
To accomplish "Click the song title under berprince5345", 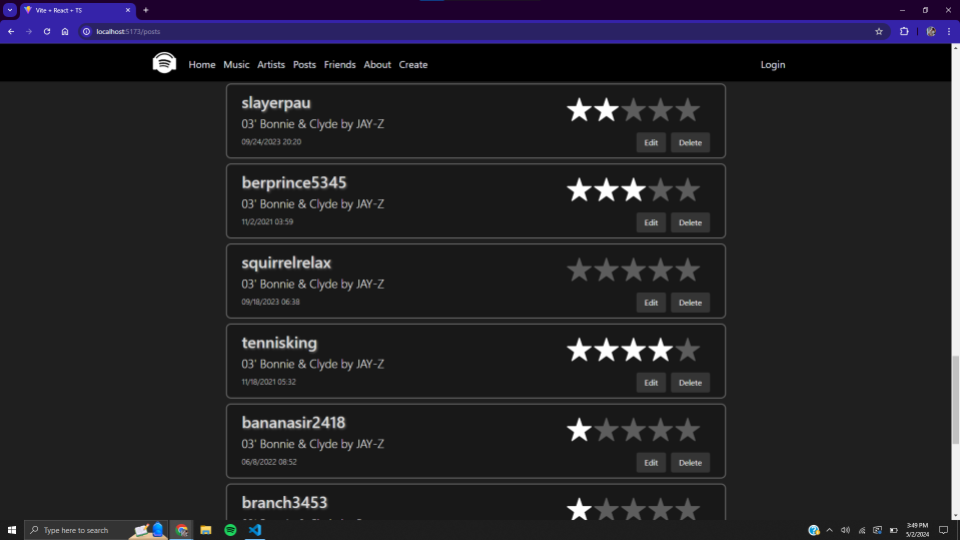I will [x=313, y=204].
